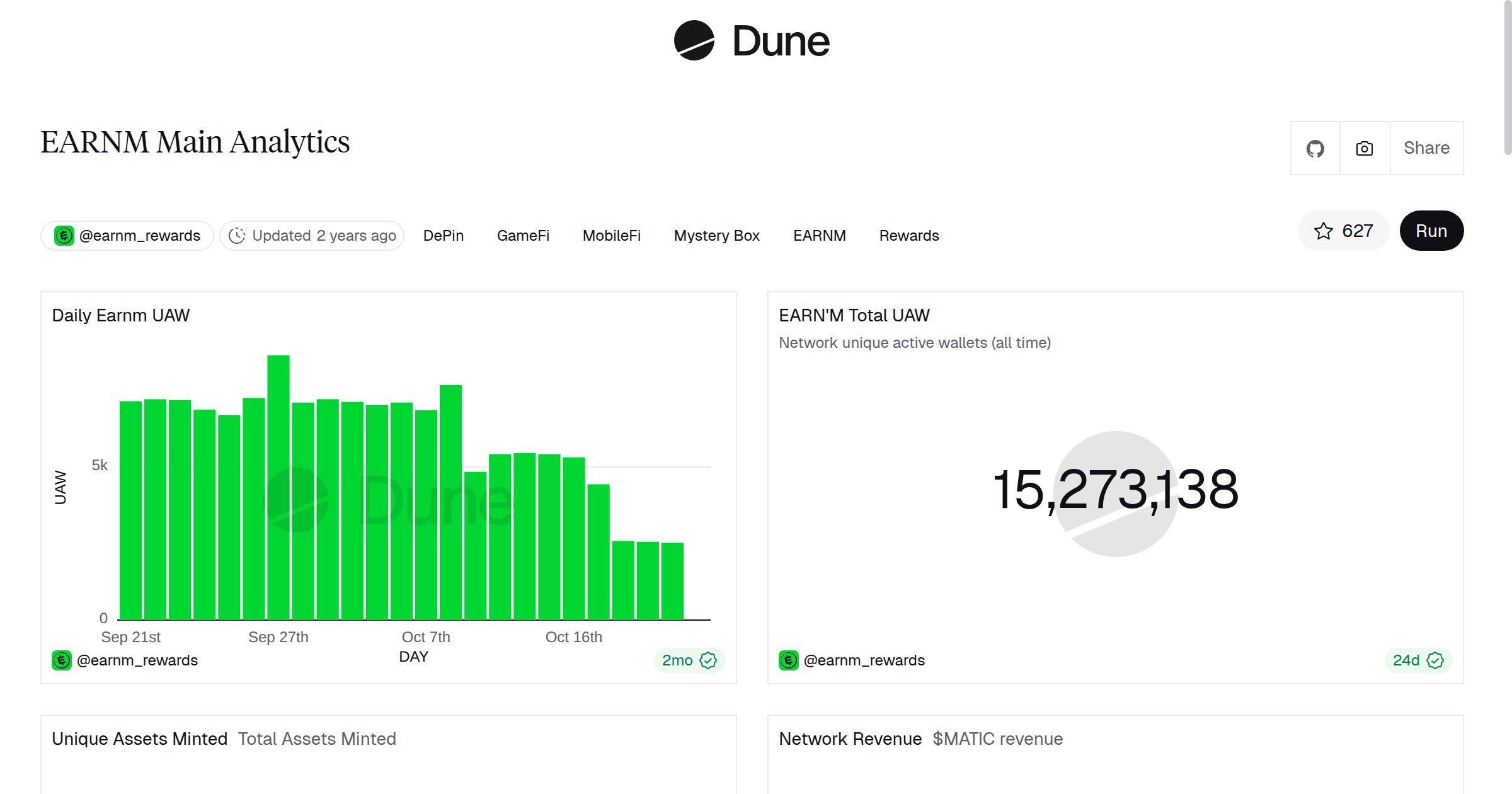
Task: Click the verified checkmark beside the 24d label
Action: point(1435,660)
